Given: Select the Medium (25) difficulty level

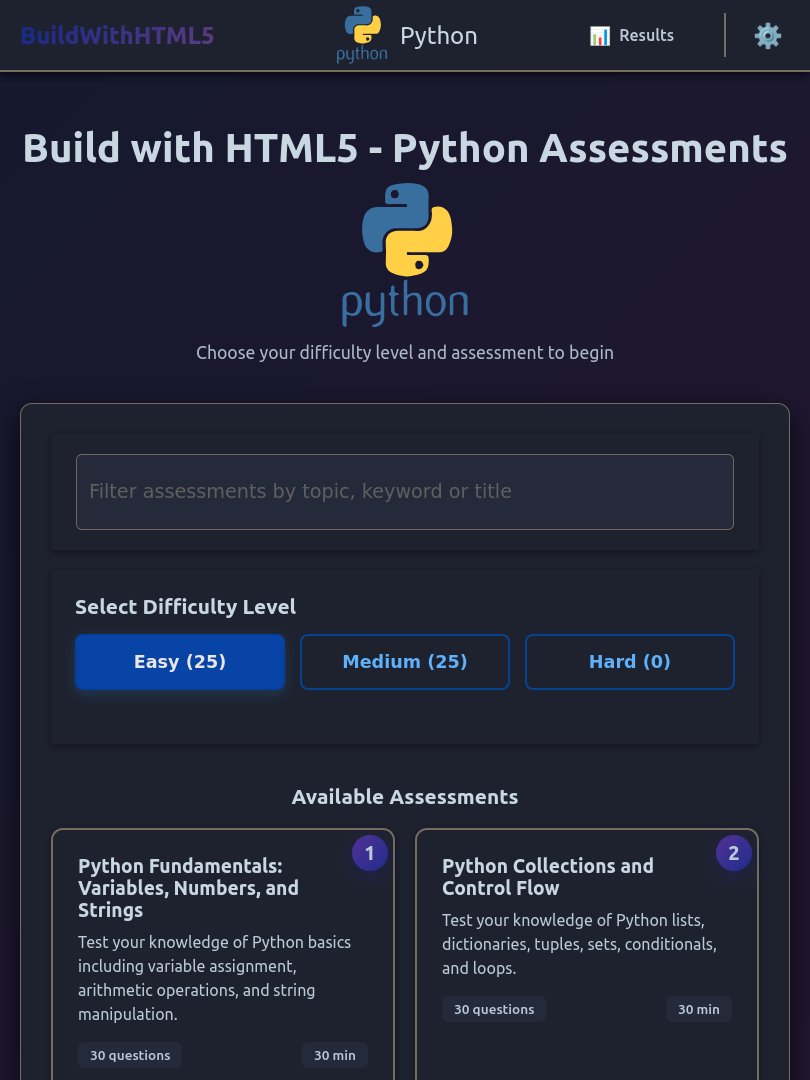Looking at the screenshot, I should pos(405,661).
